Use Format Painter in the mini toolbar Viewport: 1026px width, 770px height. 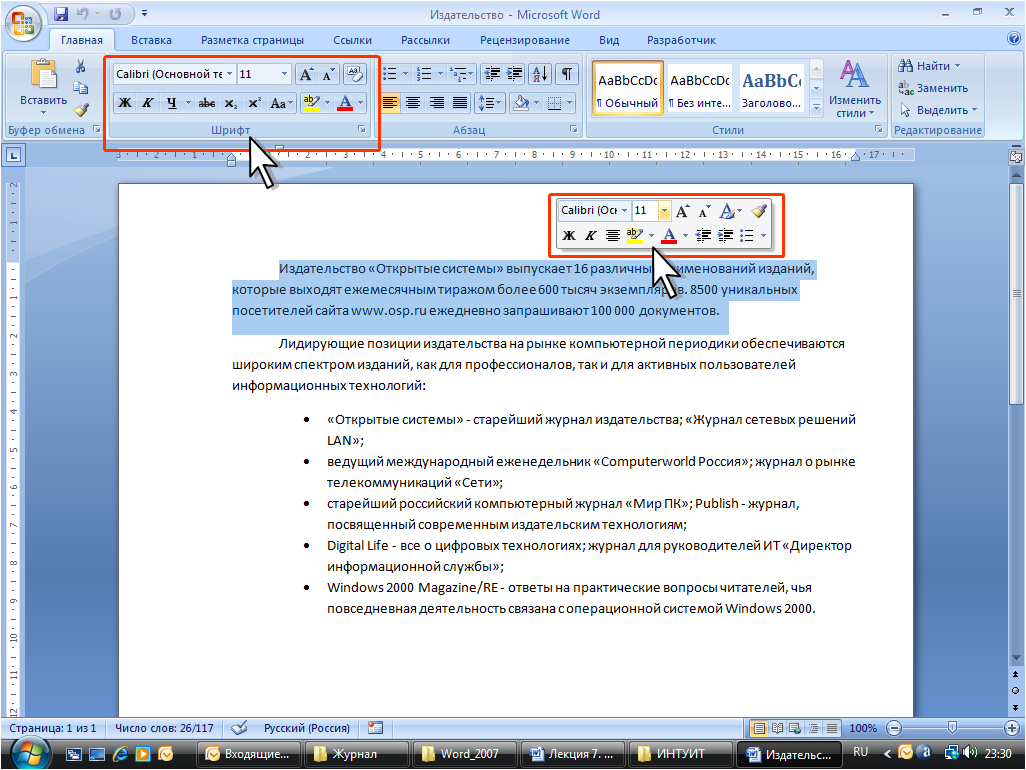758,211
